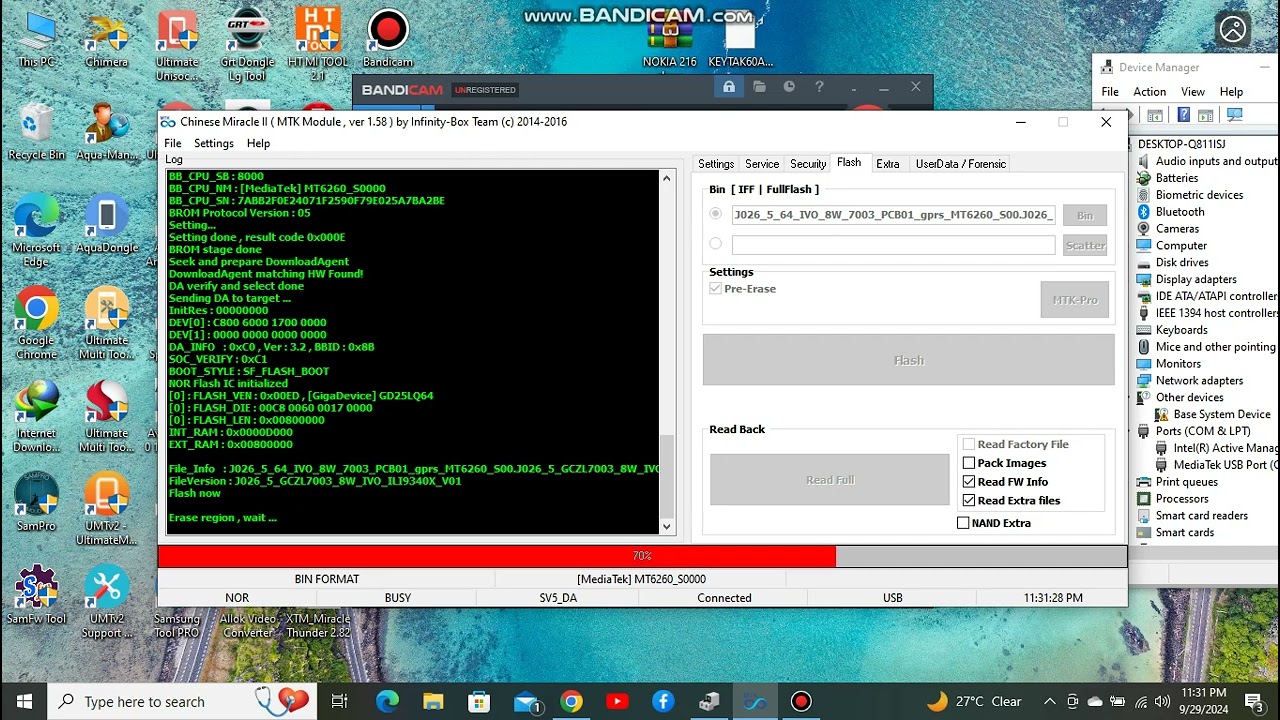Viewport: 1280px width, 720px height.
Task: Open Facebook from the taskbar
Action: (x=663, y=701)
